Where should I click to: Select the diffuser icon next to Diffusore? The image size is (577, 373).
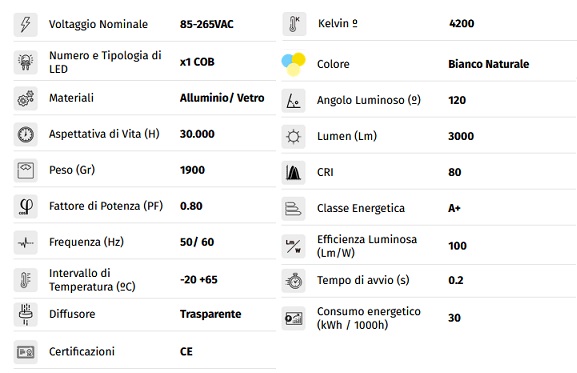pyautogui.click(x=25, y=315)
